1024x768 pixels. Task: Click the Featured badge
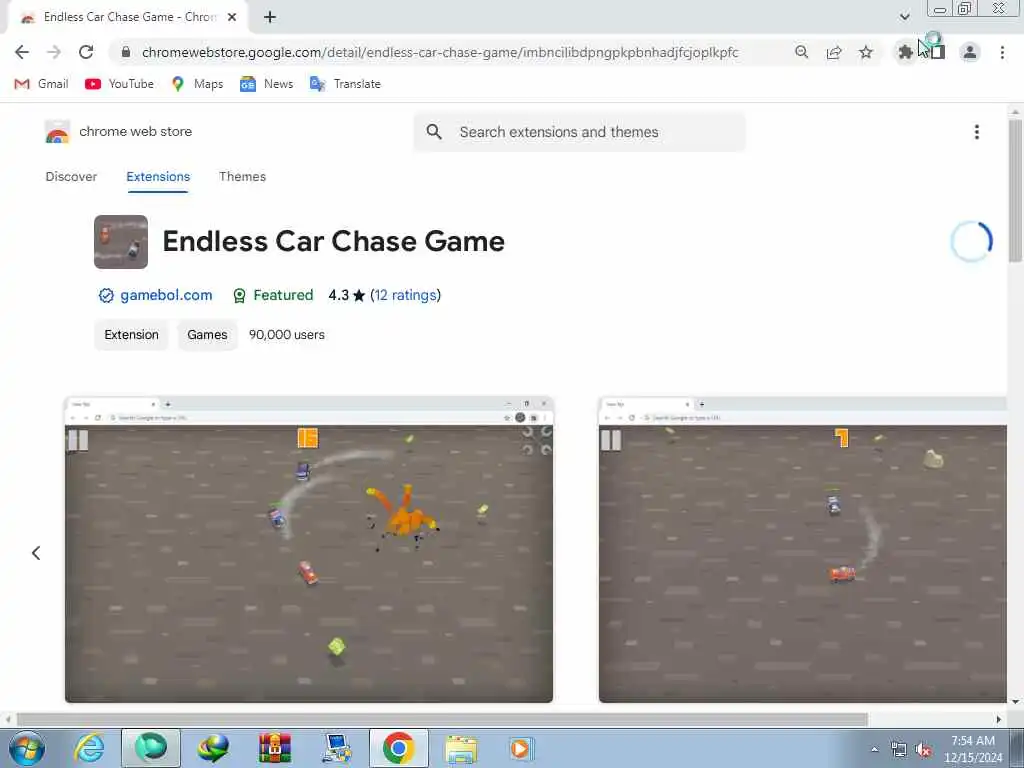[x=273, y=295]
